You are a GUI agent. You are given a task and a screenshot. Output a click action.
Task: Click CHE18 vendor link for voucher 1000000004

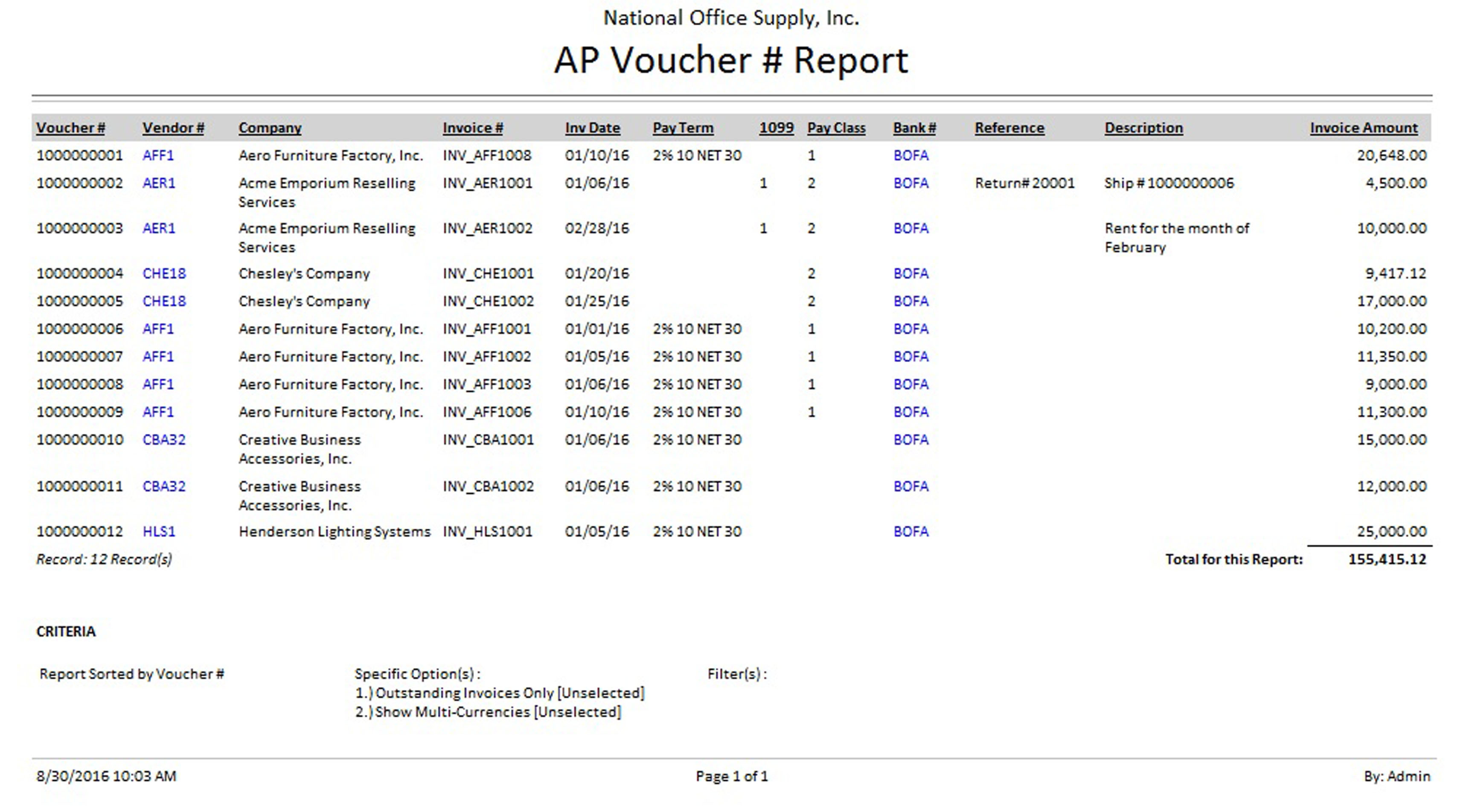(164, 274)
